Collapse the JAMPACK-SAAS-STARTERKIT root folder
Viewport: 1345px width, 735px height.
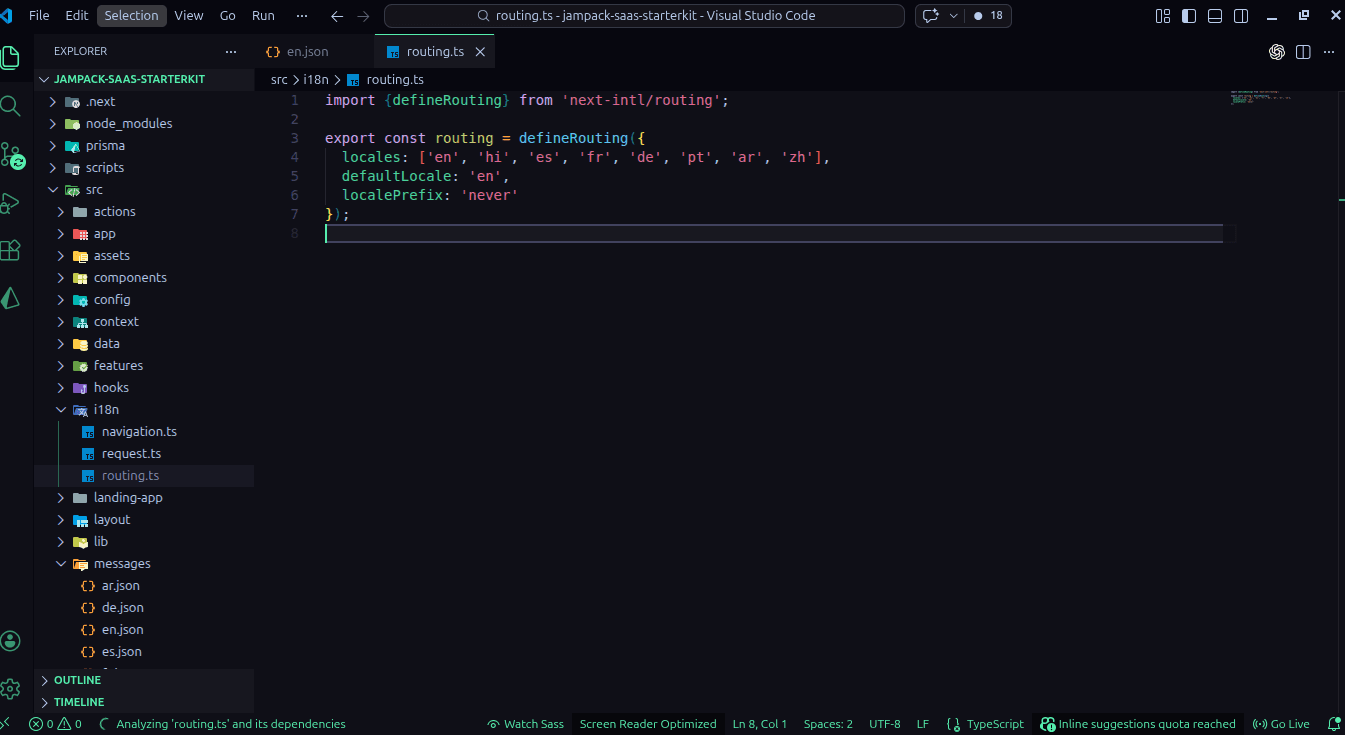(144, 79)
